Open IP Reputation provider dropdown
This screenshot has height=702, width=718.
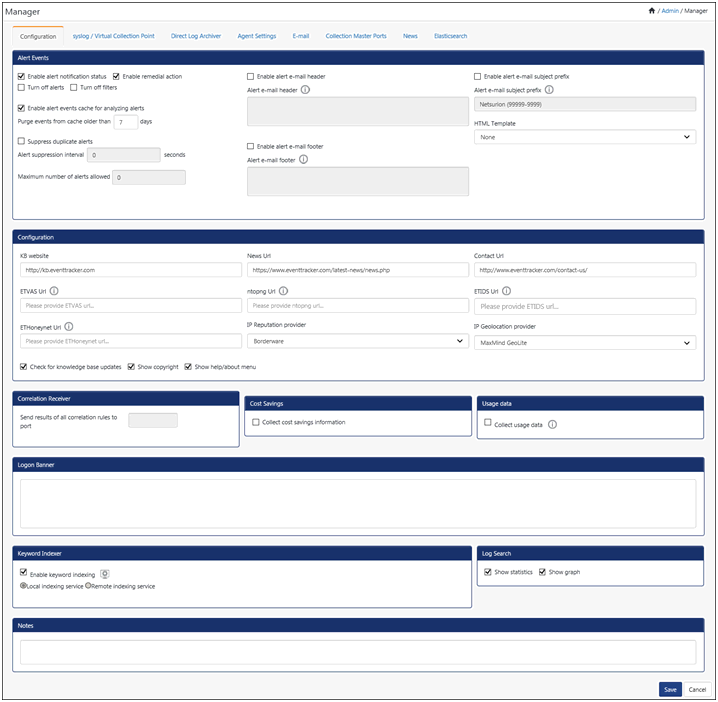tap(358, 341)
